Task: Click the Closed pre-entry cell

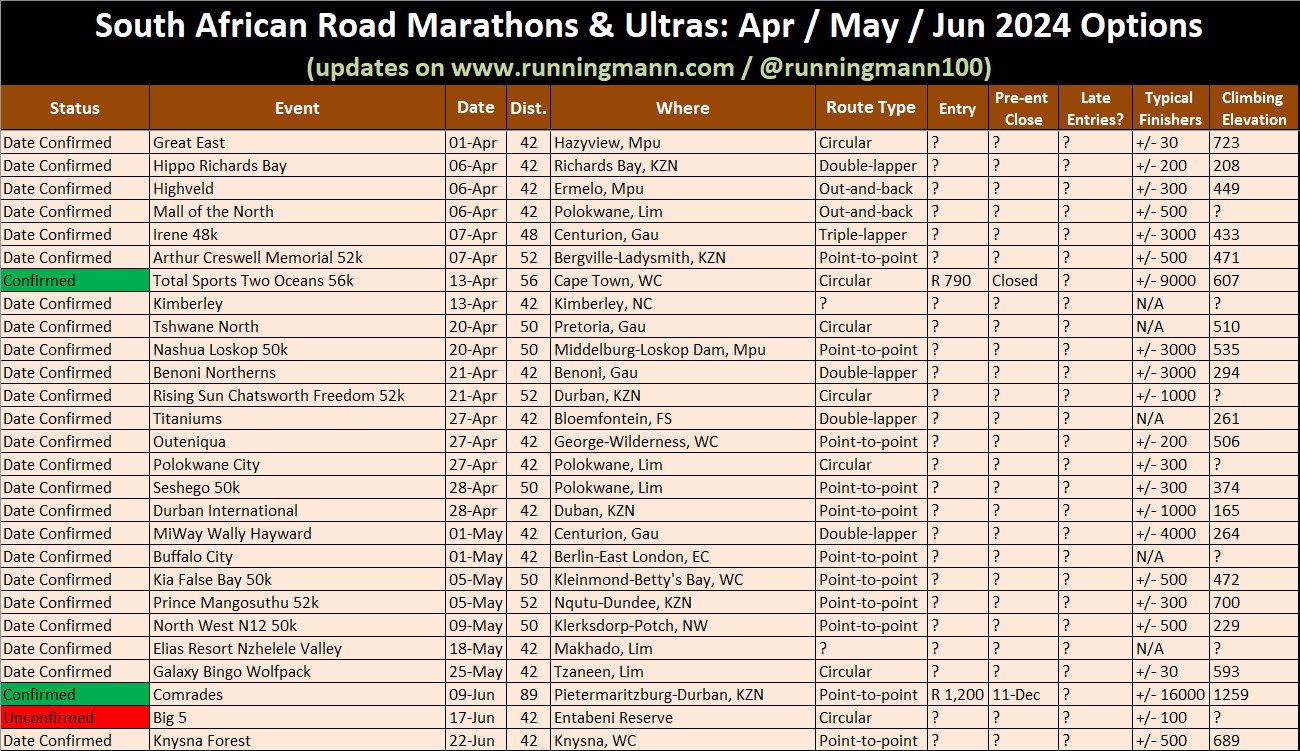Action: (1023, 281)
